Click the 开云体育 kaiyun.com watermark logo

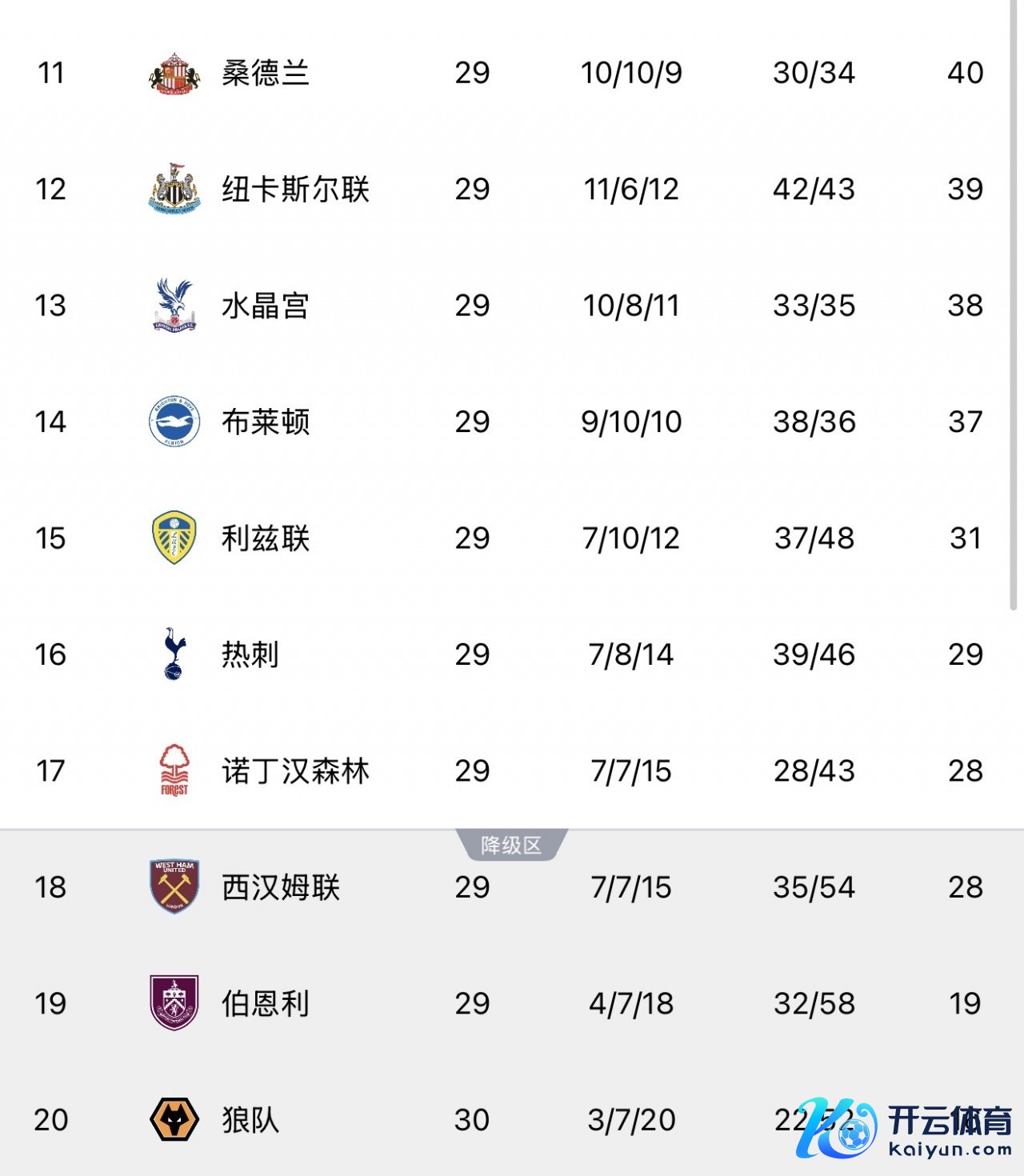[905, 1128]
